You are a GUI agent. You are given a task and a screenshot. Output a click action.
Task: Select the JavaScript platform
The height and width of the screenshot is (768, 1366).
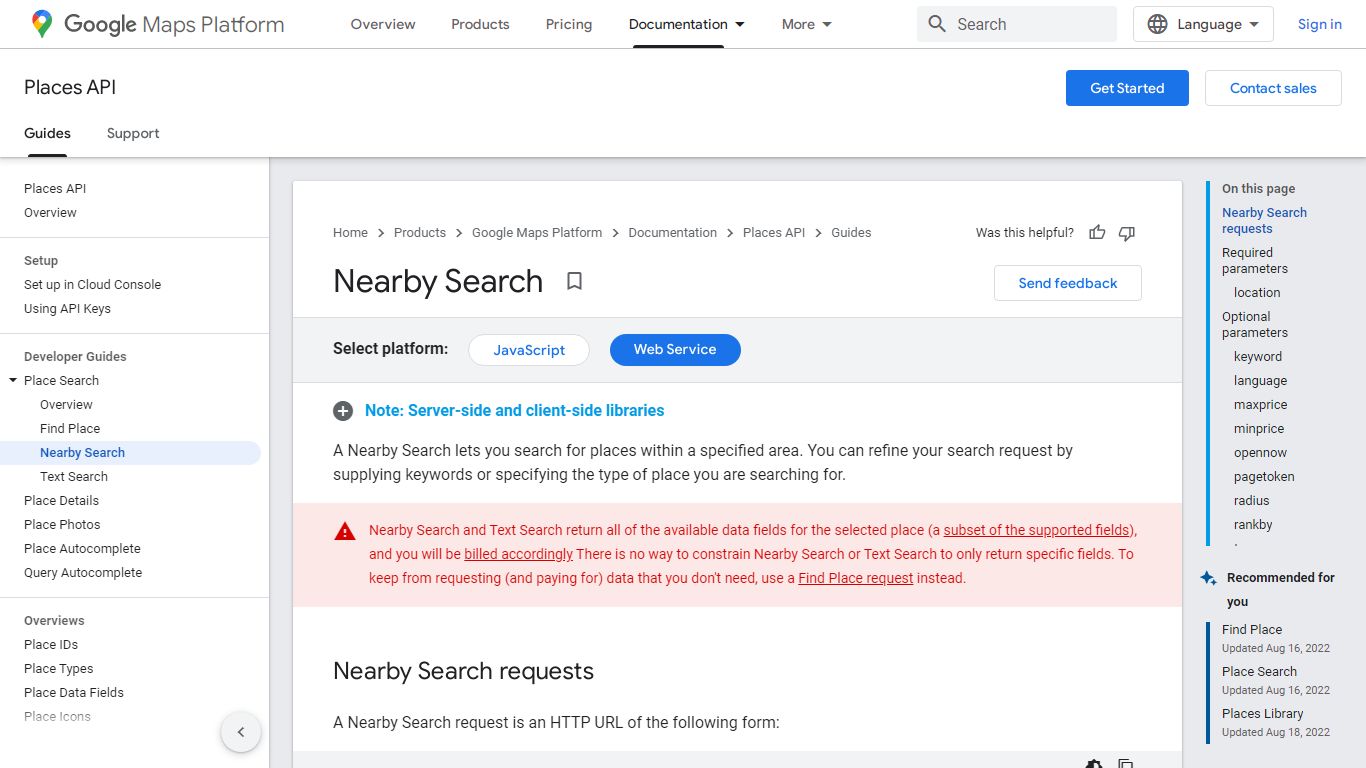tap(529, 350)
